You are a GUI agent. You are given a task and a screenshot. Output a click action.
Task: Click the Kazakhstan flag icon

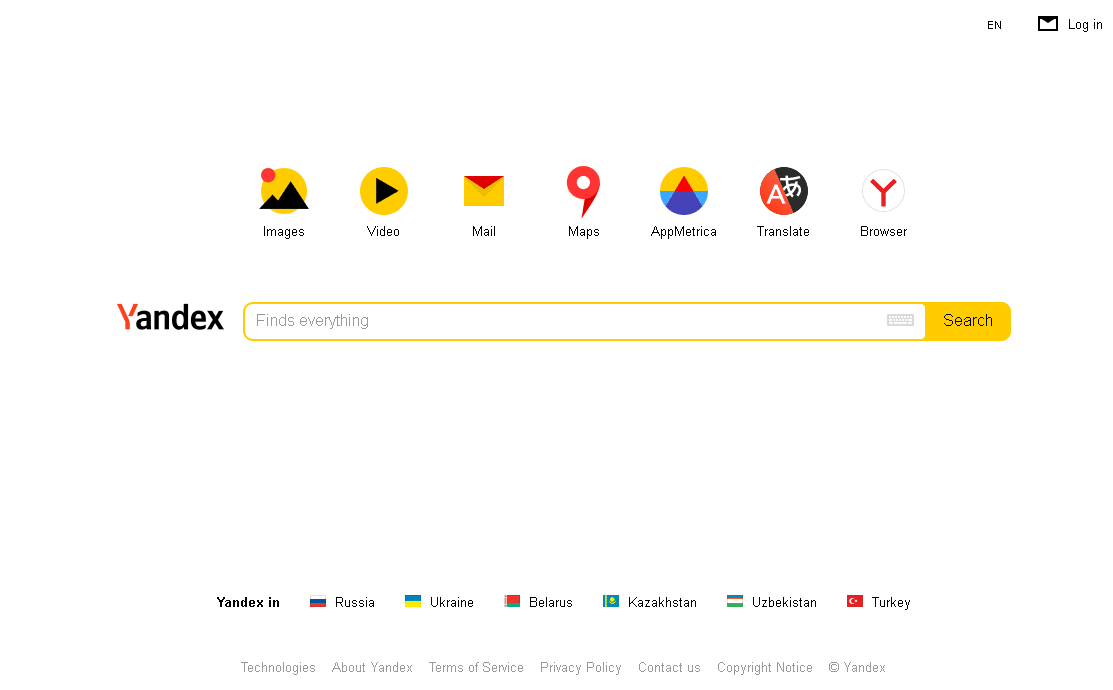click(610, 601)
